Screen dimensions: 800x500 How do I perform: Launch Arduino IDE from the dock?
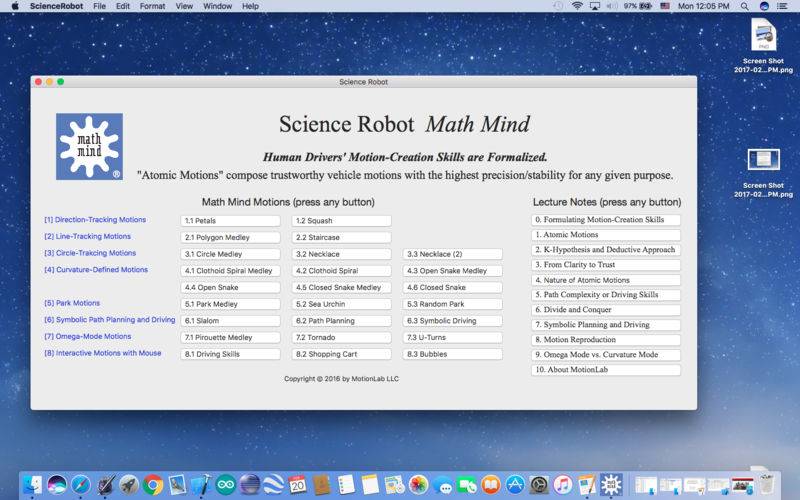[x=226, y=485]
